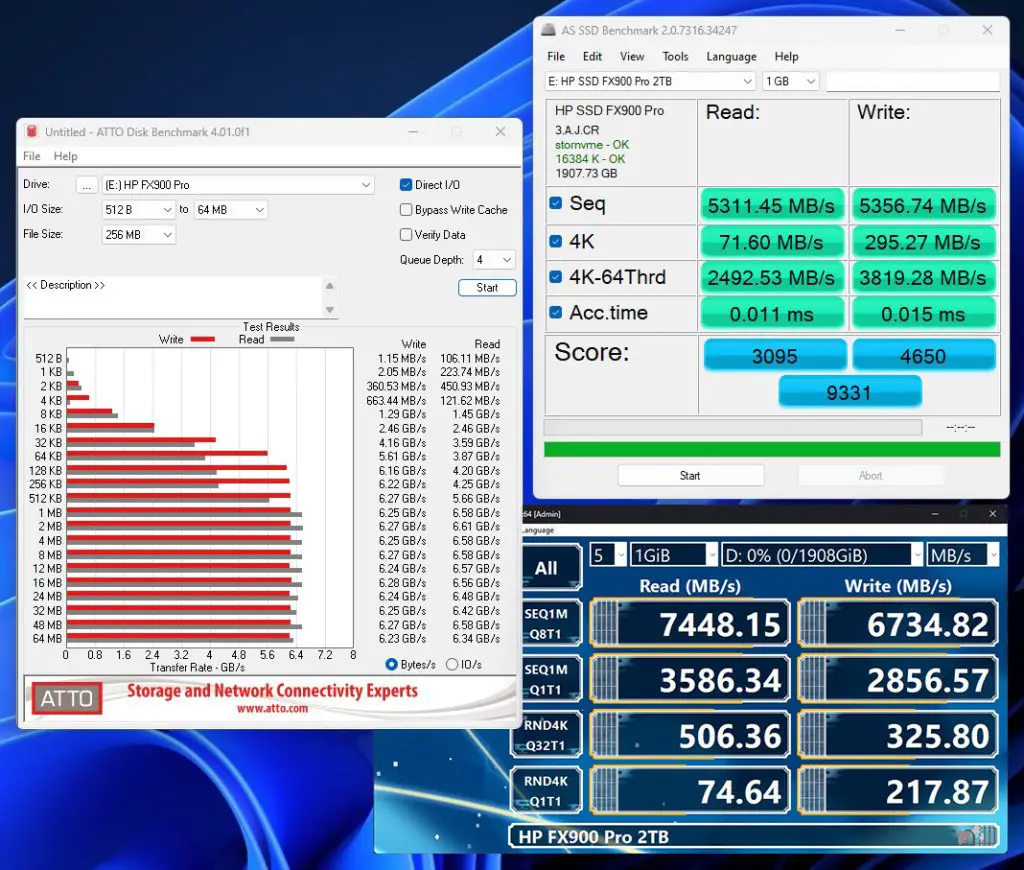
Task: Click the AS SSD read score 3095
Action: coord(775,356)
